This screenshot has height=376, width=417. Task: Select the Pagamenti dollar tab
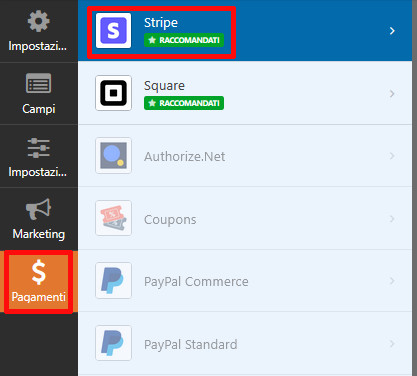click(x=39, y=282)
